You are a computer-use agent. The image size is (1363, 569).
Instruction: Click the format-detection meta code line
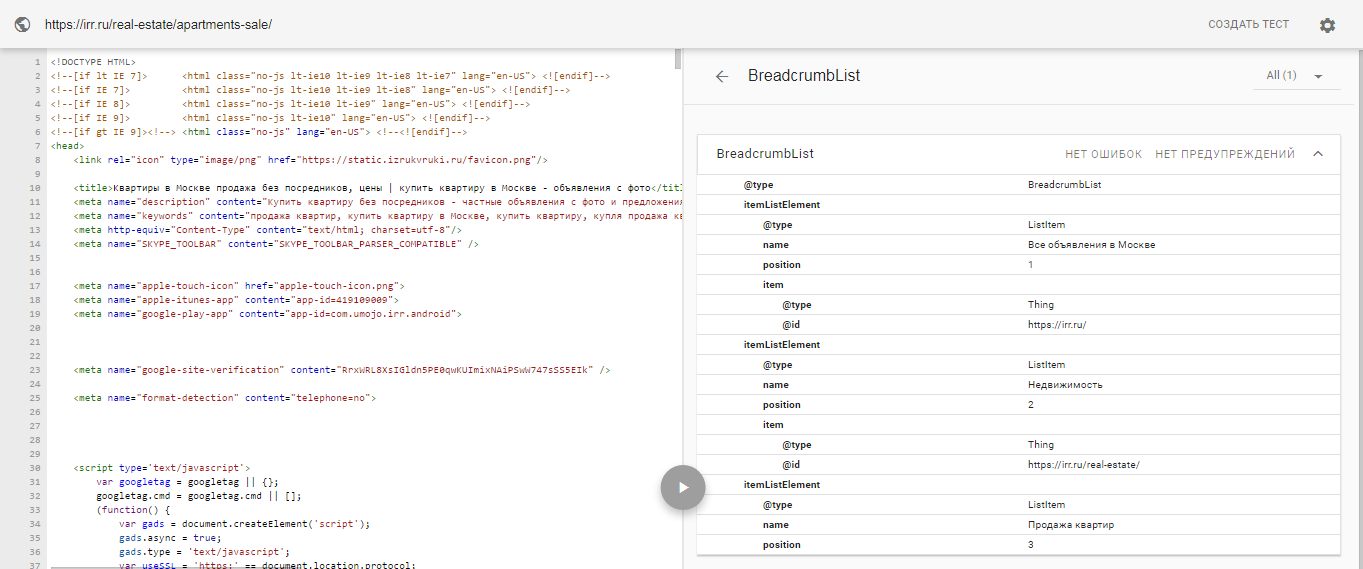tap(225, 398)
